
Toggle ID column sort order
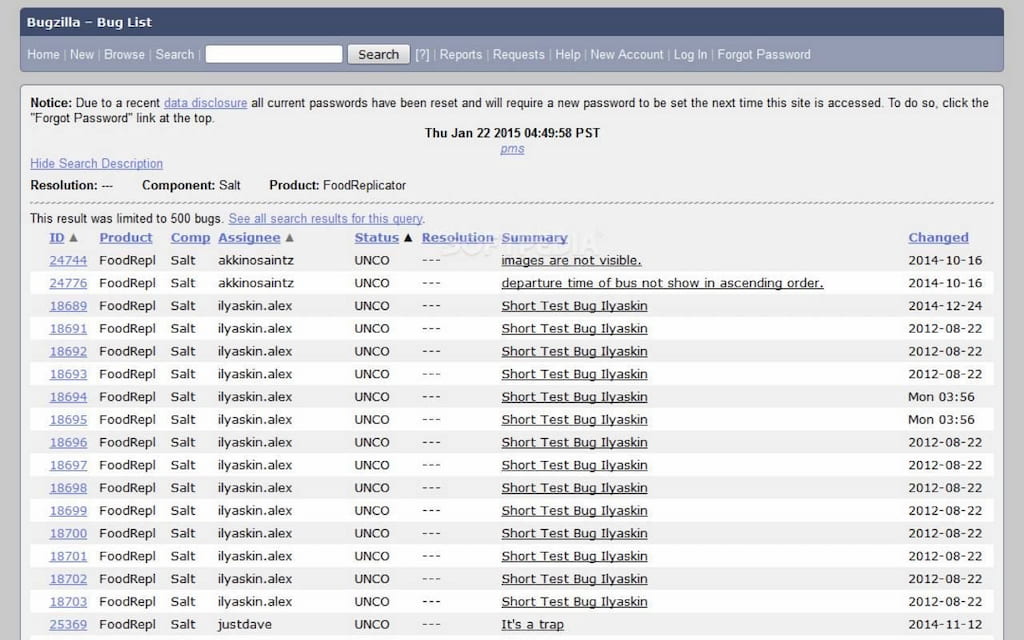pyautogui.click(x=57, y=238)
